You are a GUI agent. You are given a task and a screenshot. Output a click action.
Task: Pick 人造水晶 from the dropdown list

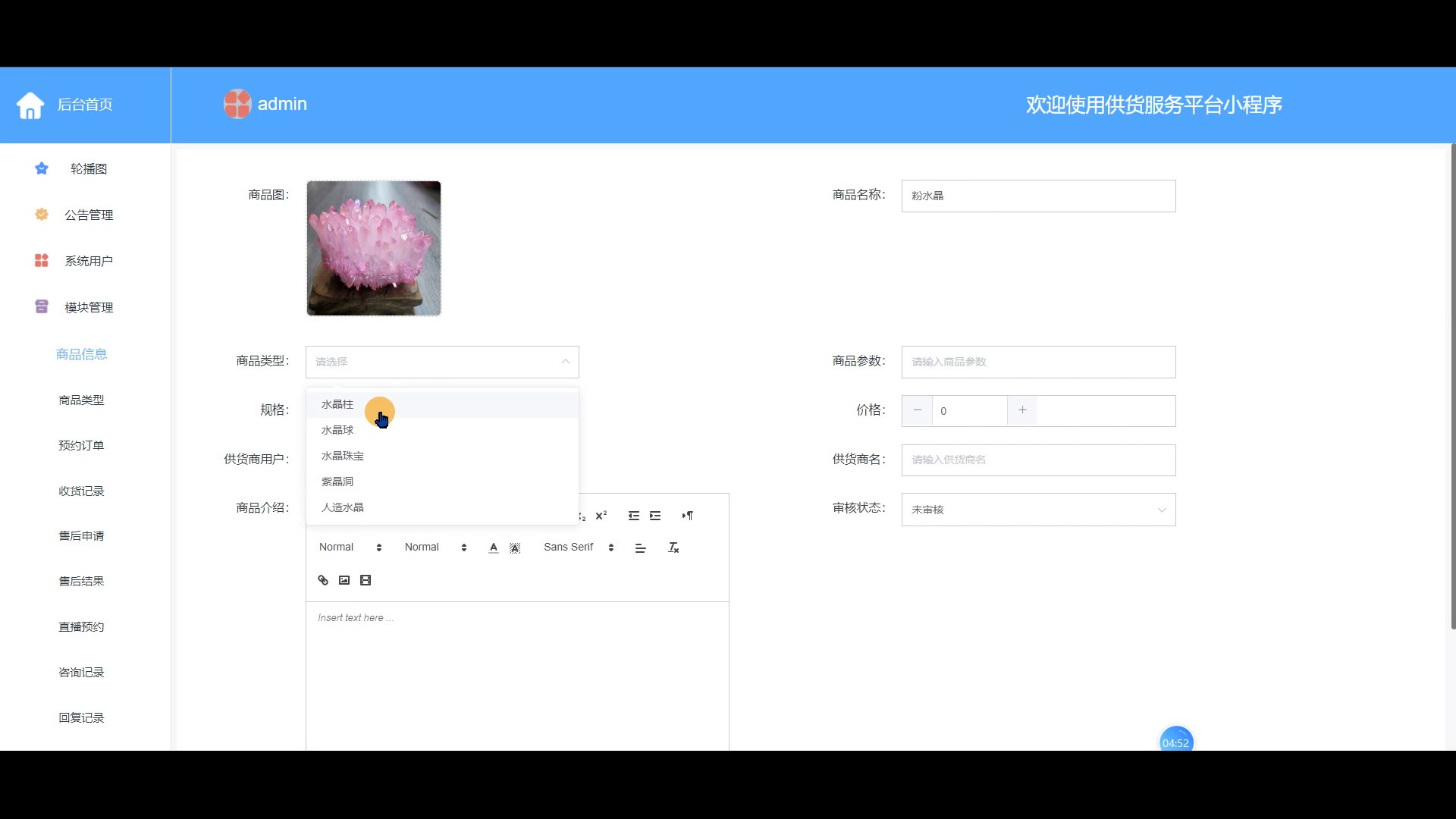point(442,507)
